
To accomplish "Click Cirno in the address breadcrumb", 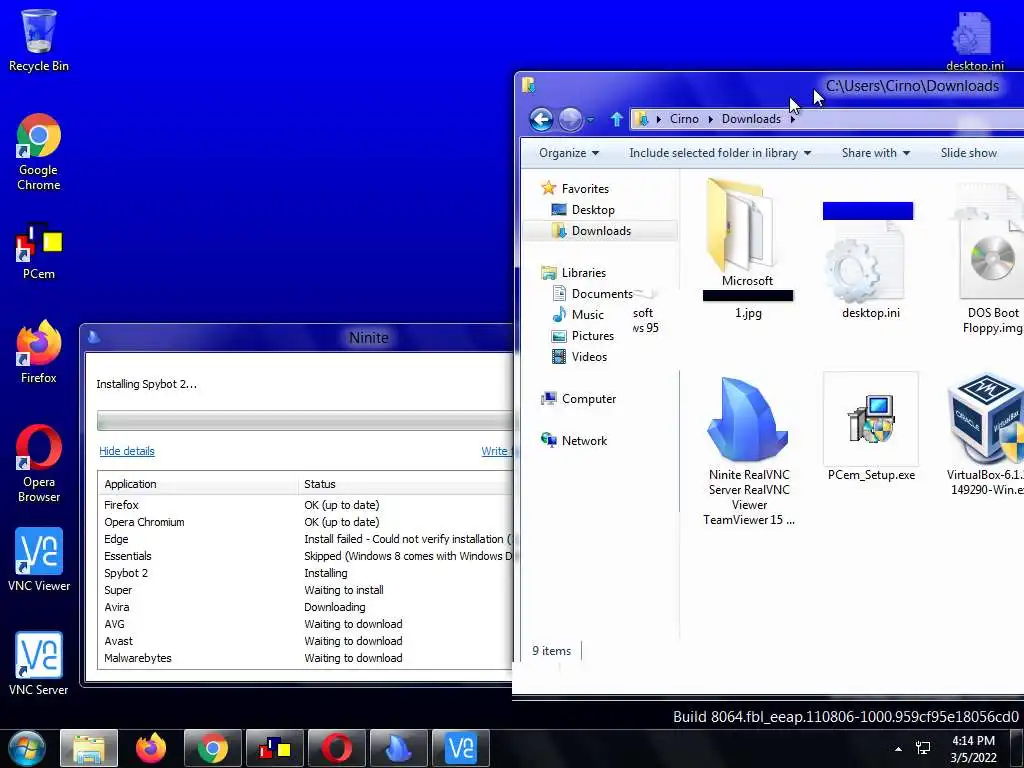I will point(684,119).
